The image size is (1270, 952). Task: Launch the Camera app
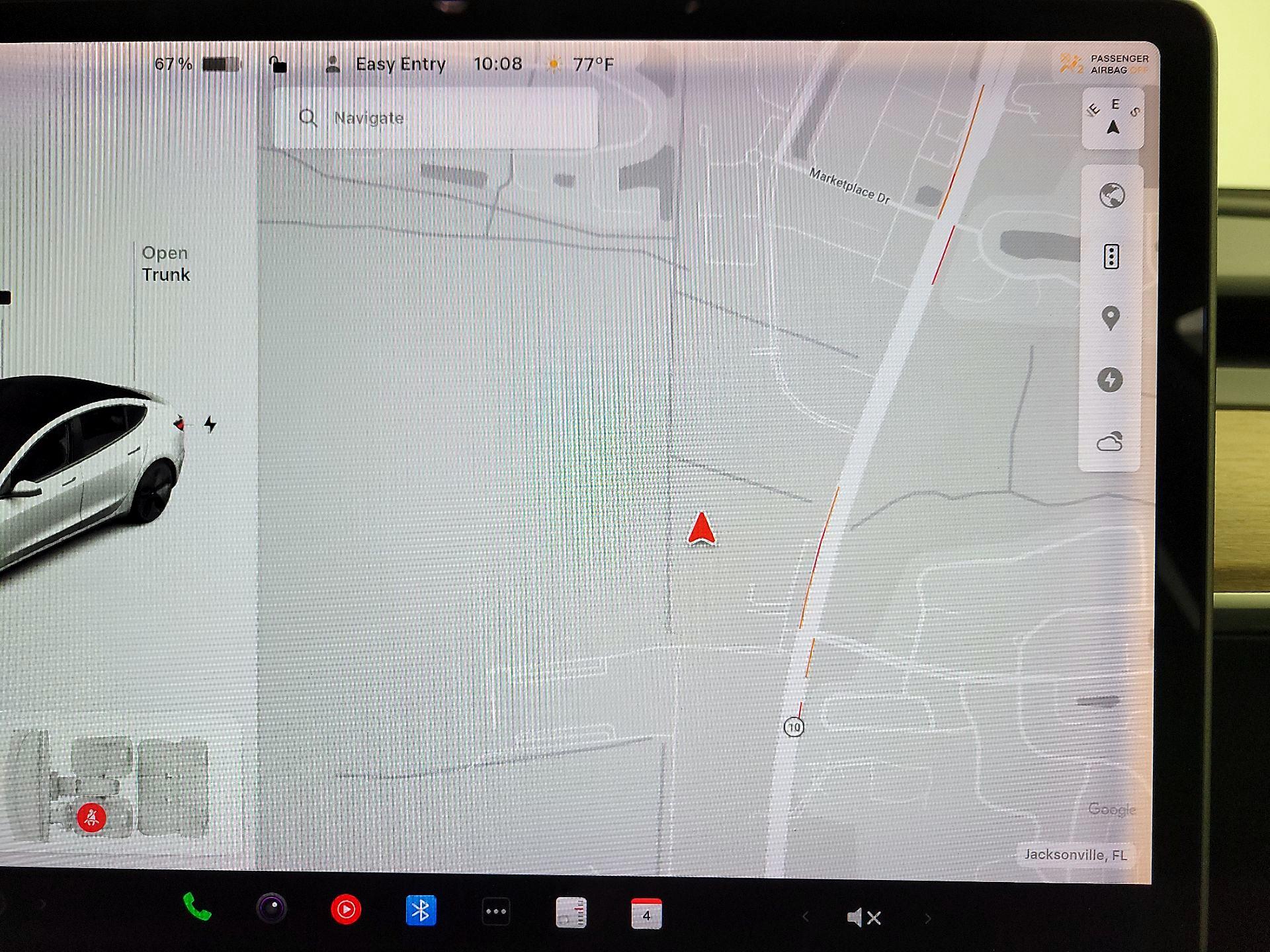271,909
